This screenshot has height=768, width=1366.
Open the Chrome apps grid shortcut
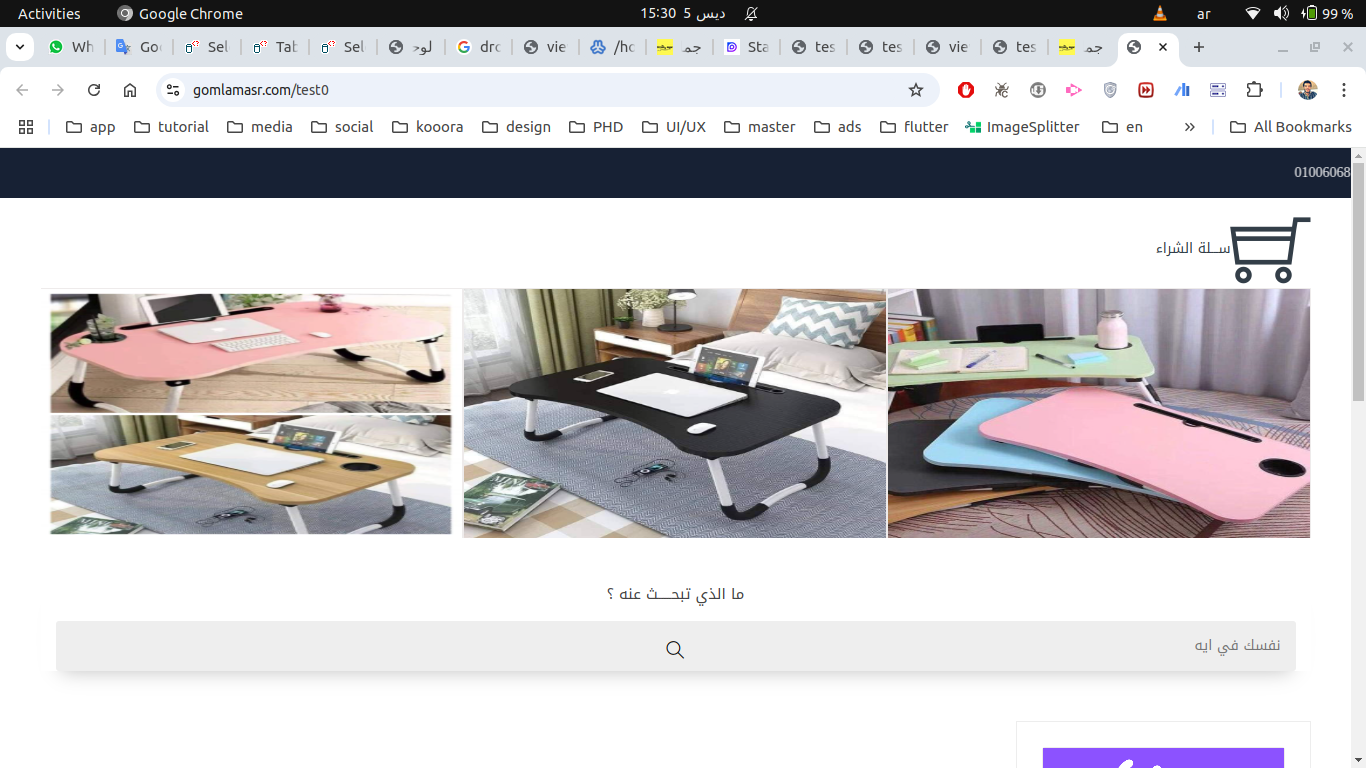tap(26, 127)
